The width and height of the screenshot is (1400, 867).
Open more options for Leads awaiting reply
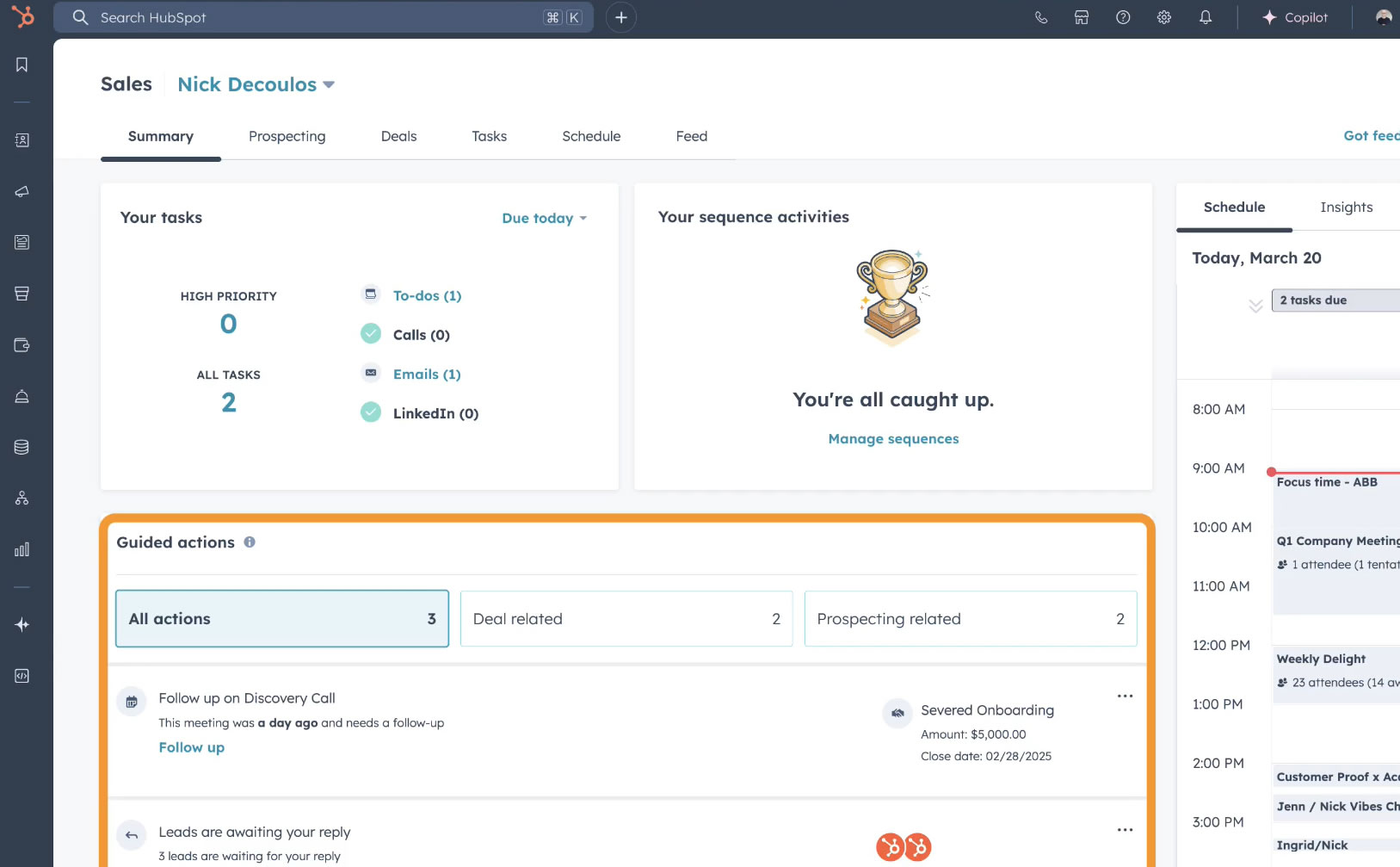point(1125,830)
